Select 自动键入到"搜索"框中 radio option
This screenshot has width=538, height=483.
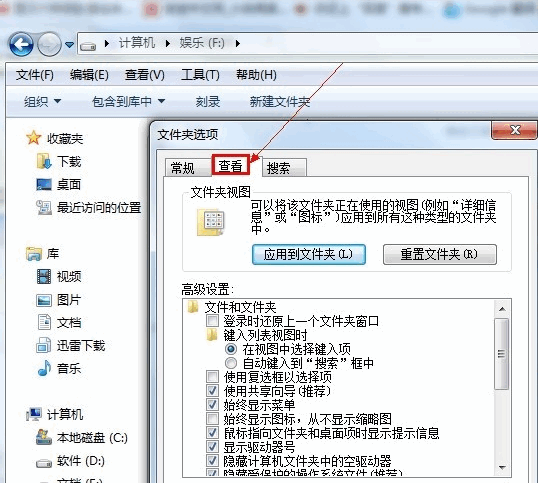point(231,363)
